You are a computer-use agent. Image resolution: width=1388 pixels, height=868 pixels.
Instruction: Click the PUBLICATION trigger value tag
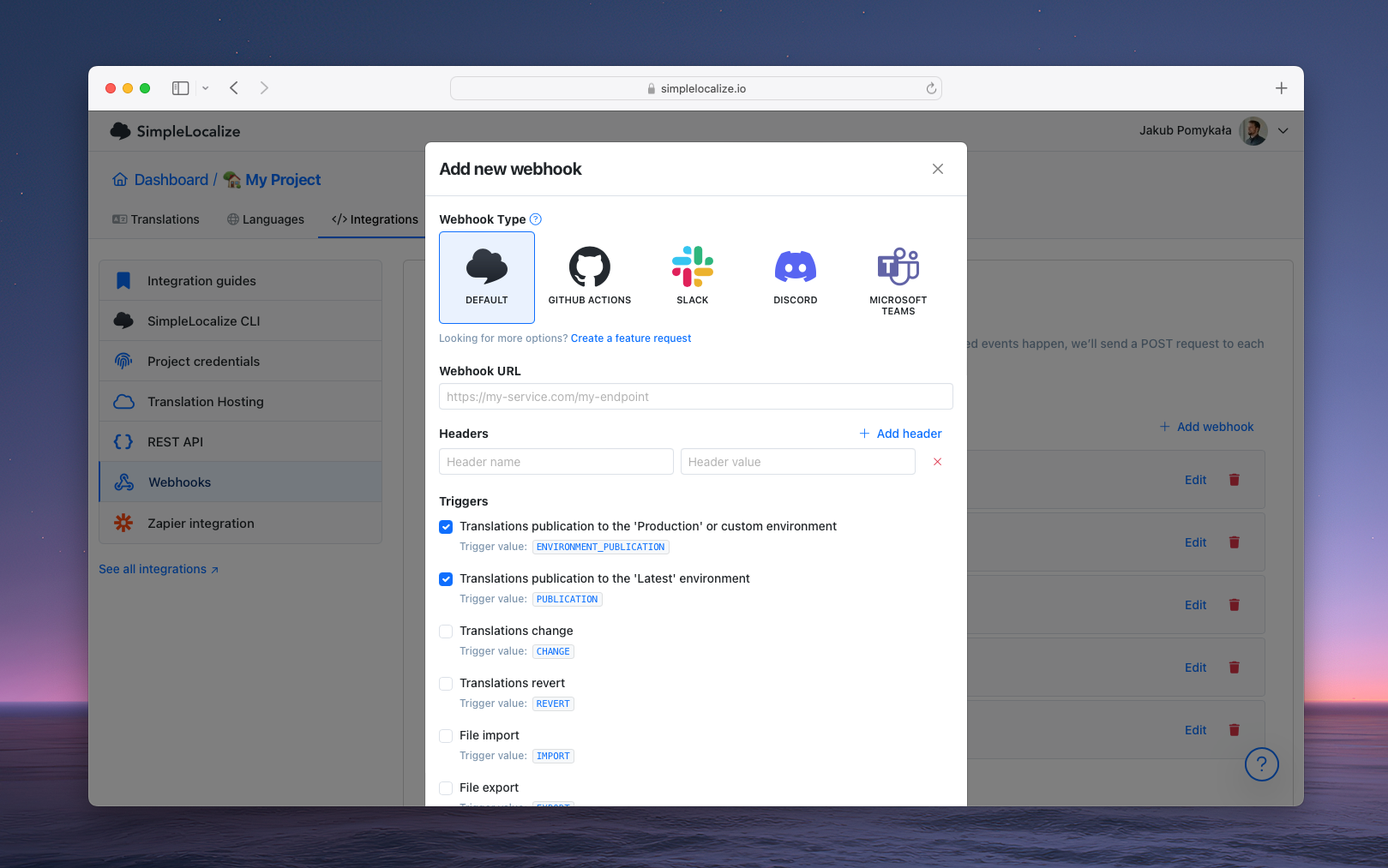pyautogui.click(x=568, y=599)
